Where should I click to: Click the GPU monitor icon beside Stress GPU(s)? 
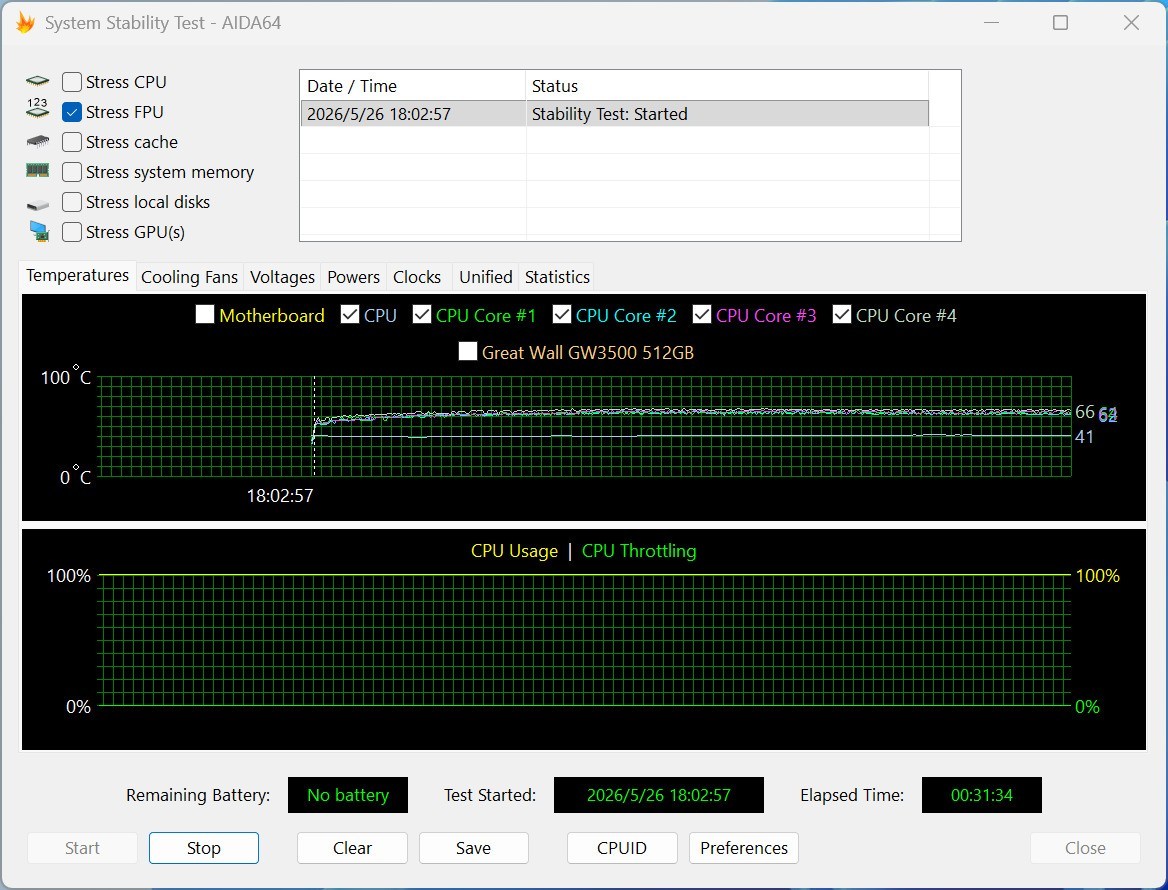[x=39, y=232]
